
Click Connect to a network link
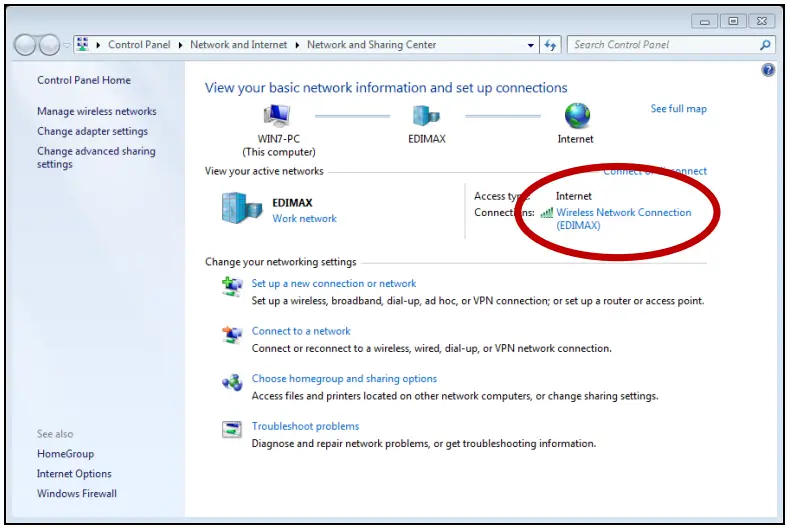point(301,331)
